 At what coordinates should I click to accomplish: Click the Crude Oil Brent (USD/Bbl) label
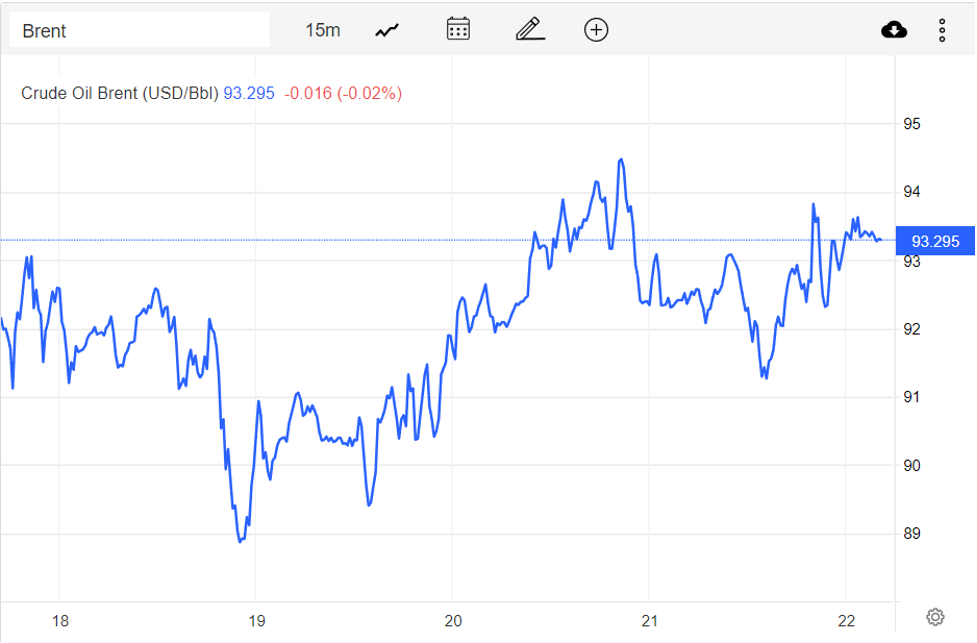pyautogui.click(x=119, y=93)
